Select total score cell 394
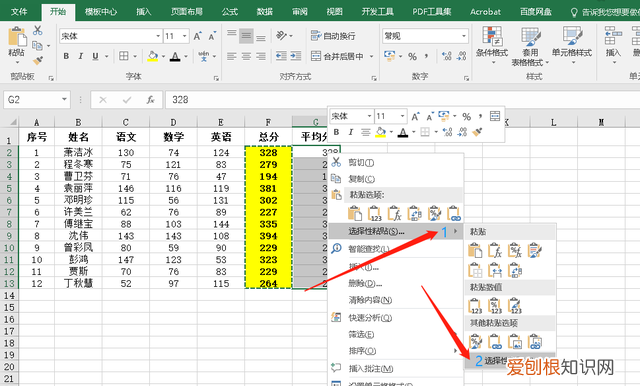 coord(268,236)
